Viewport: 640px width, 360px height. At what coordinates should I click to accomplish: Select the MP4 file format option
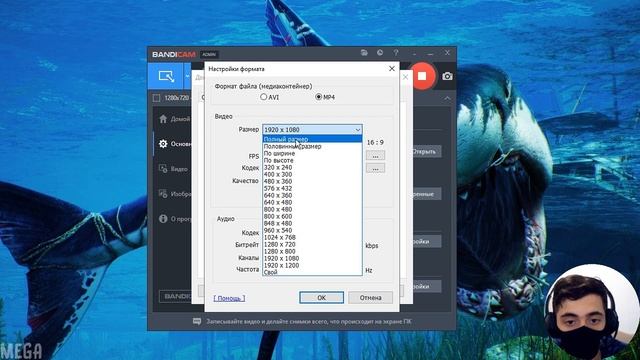(x=325, y=97)
